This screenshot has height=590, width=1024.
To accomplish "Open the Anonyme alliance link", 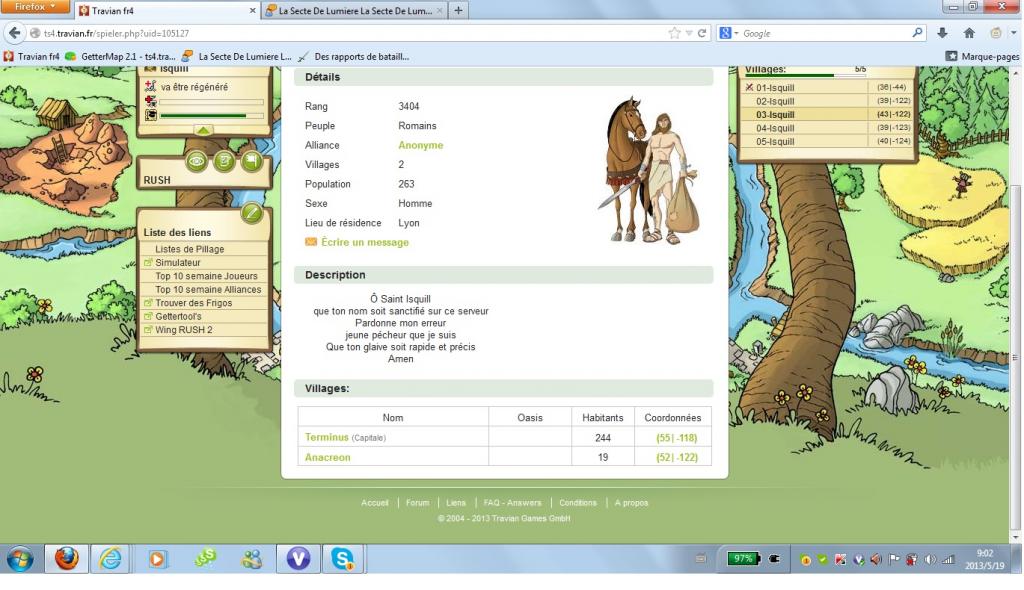I will (x=421, y=145).
